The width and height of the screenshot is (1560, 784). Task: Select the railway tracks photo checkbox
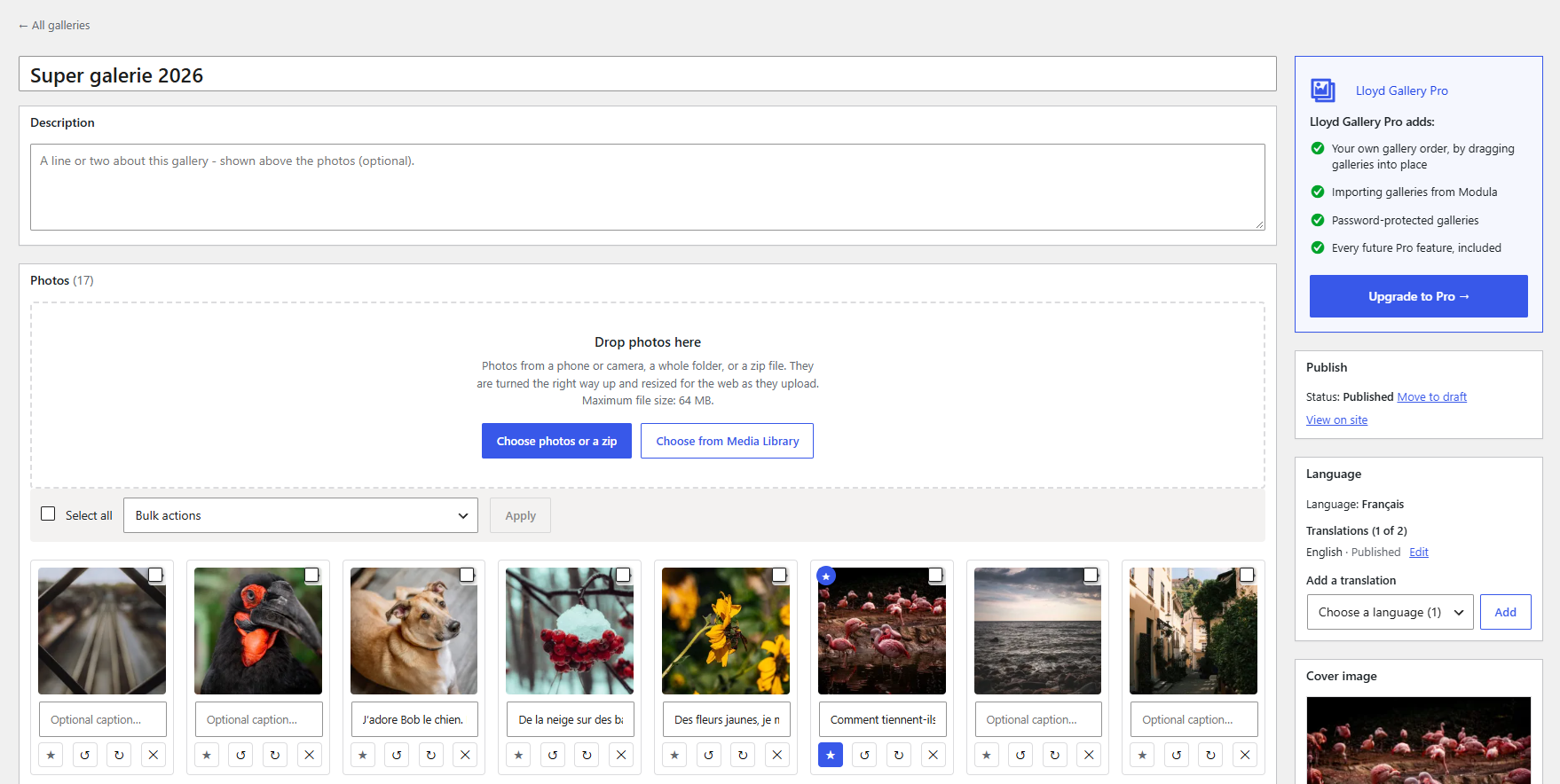(155, 575)
